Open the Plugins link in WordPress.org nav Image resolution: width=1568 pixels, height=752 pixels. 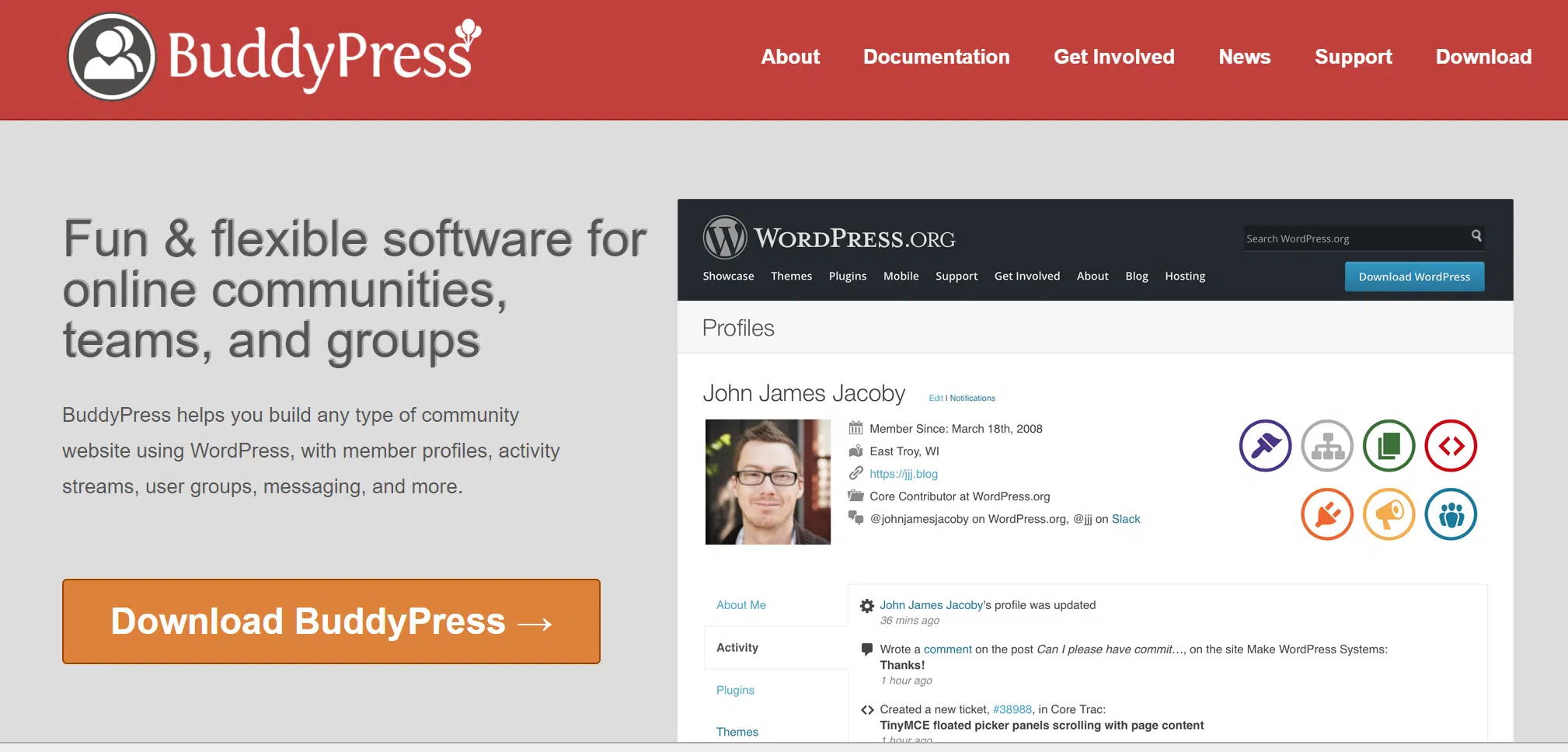tap(847, 277)
